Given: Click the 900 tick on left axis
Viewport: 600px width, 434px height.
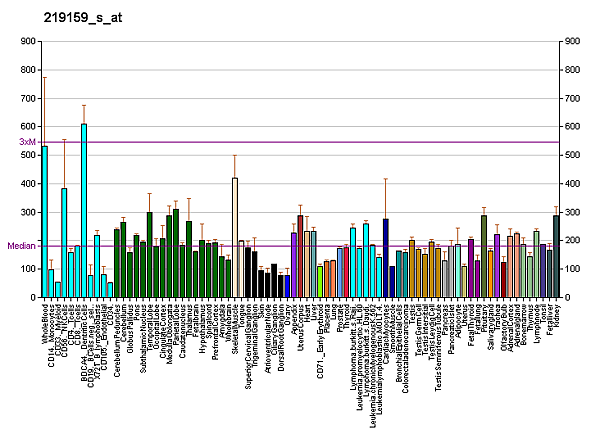Looking at the screenshot, I should [x=28, y=42].
